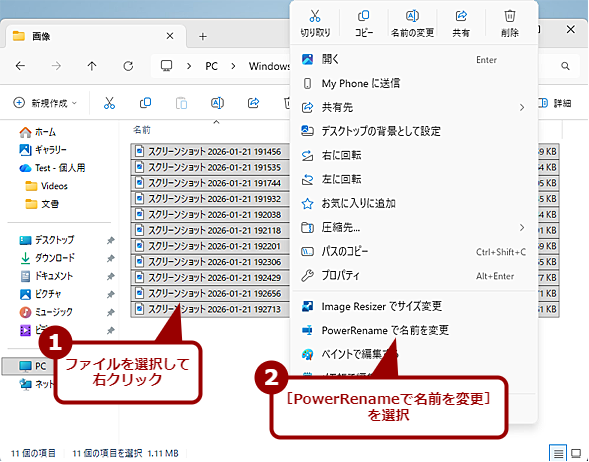
Task: Expand the chevron after PC breadcrumb
Action: 233,66
